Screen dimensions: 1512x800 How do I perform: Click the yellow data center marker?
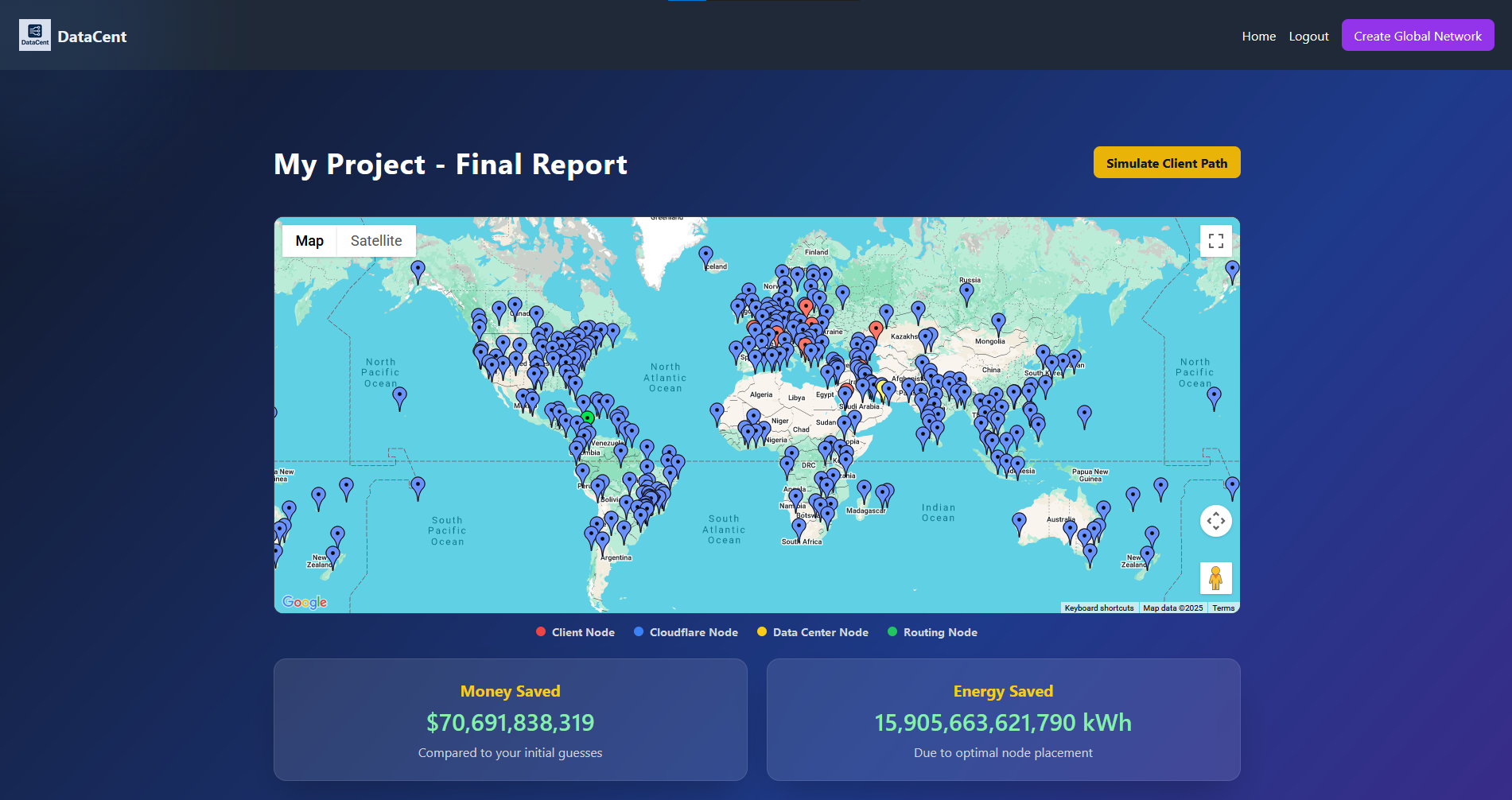pos(881,388)
